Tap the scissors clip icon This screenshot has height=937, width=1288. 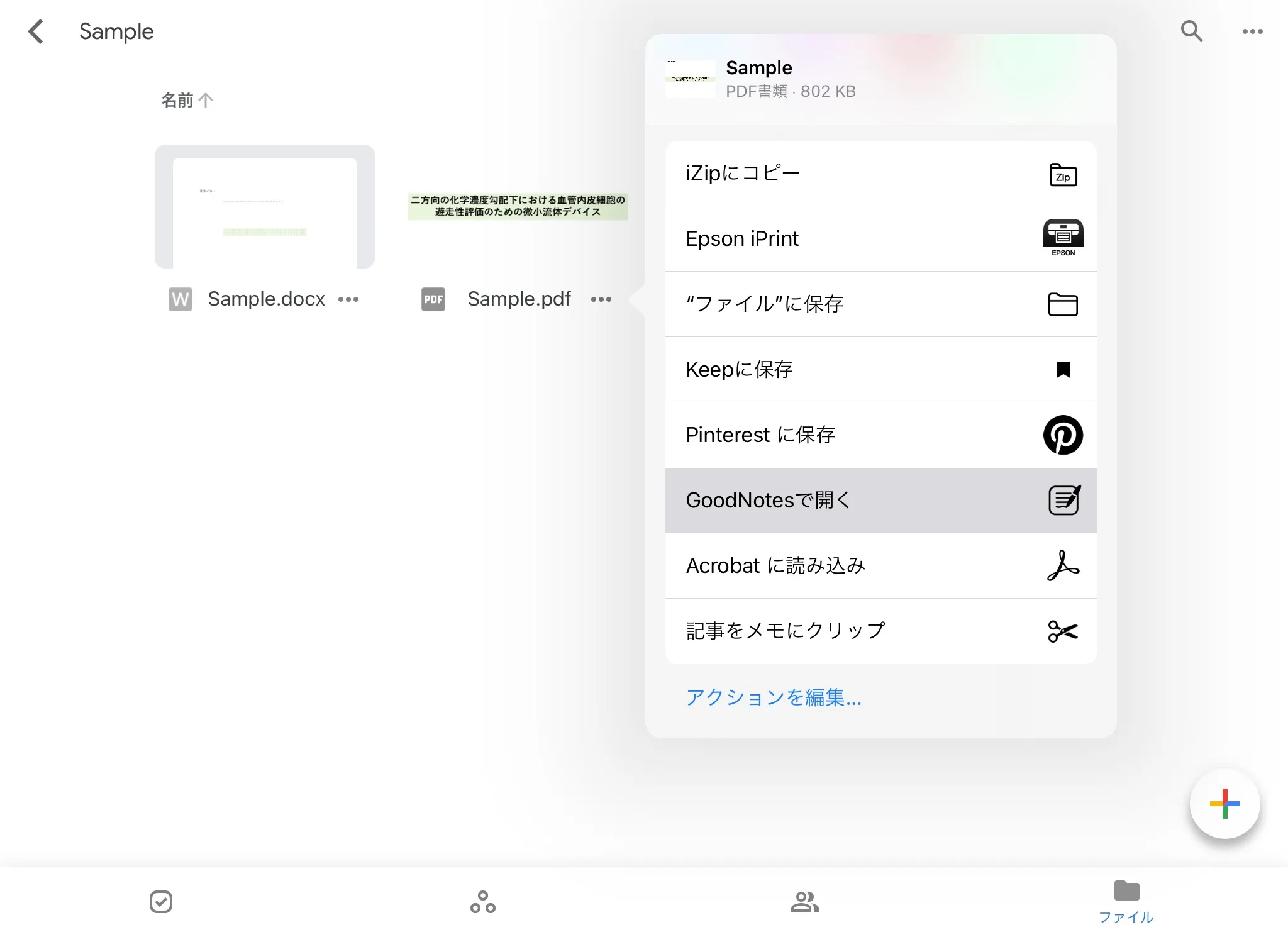[1063, 631]
